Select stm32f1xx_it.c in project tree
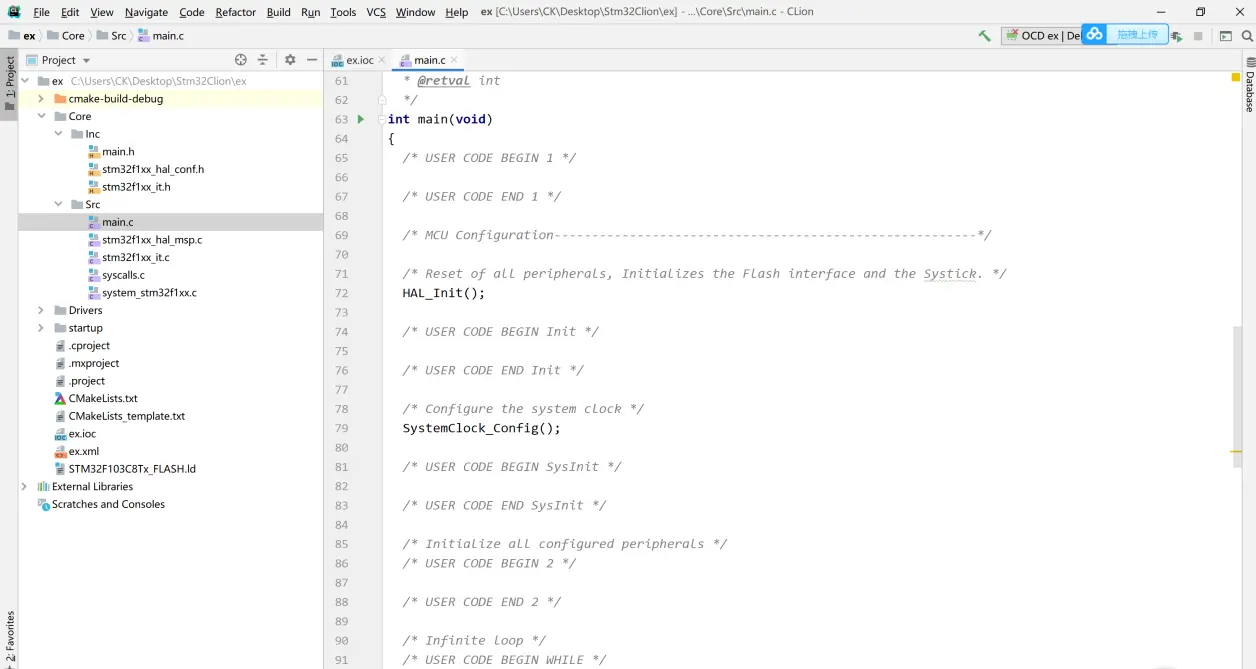Viewport: 1256px width, 669px height. [136, 258]
